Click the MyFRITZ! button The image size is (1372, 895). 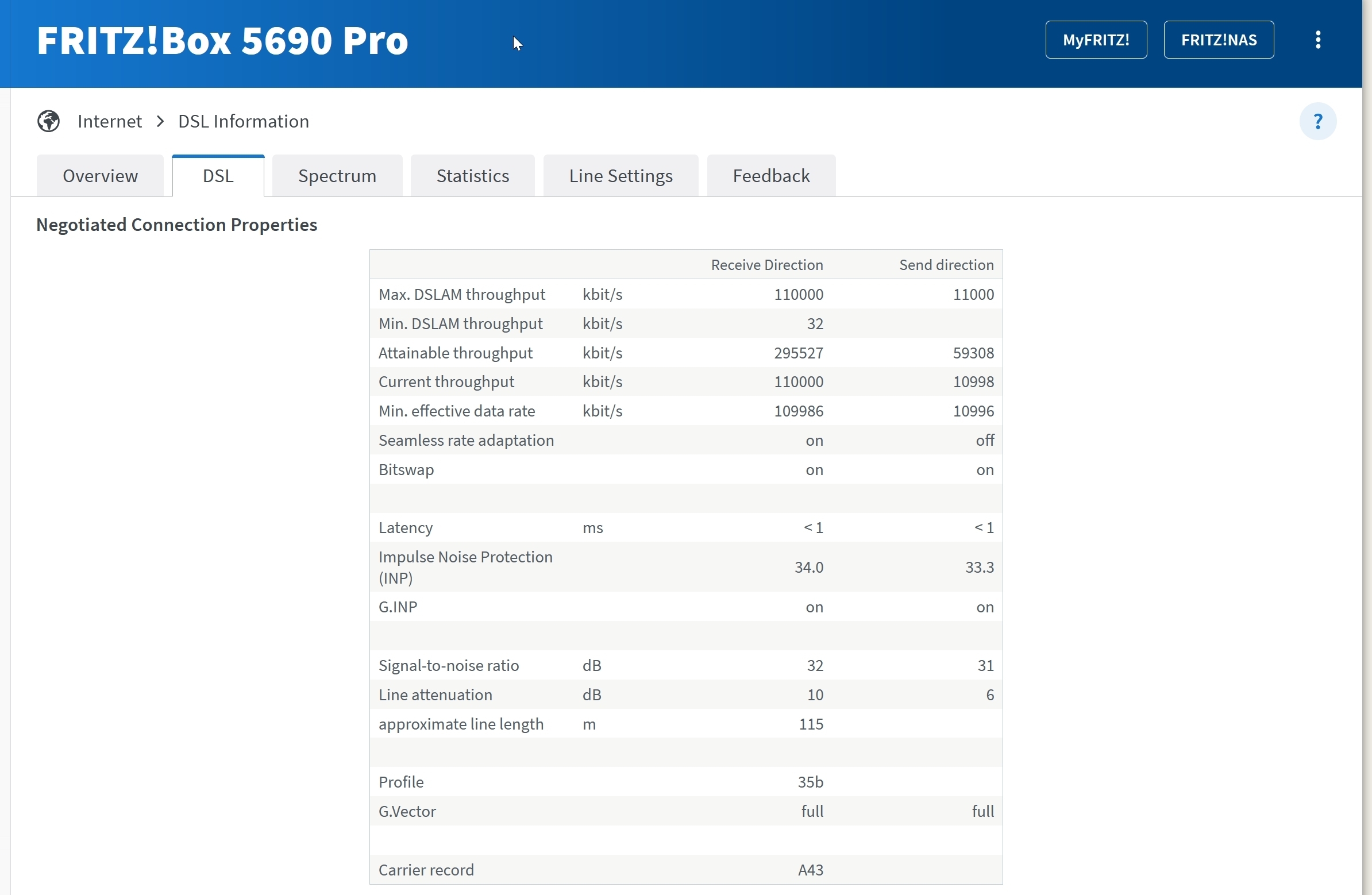click(x=1096, y=40)
